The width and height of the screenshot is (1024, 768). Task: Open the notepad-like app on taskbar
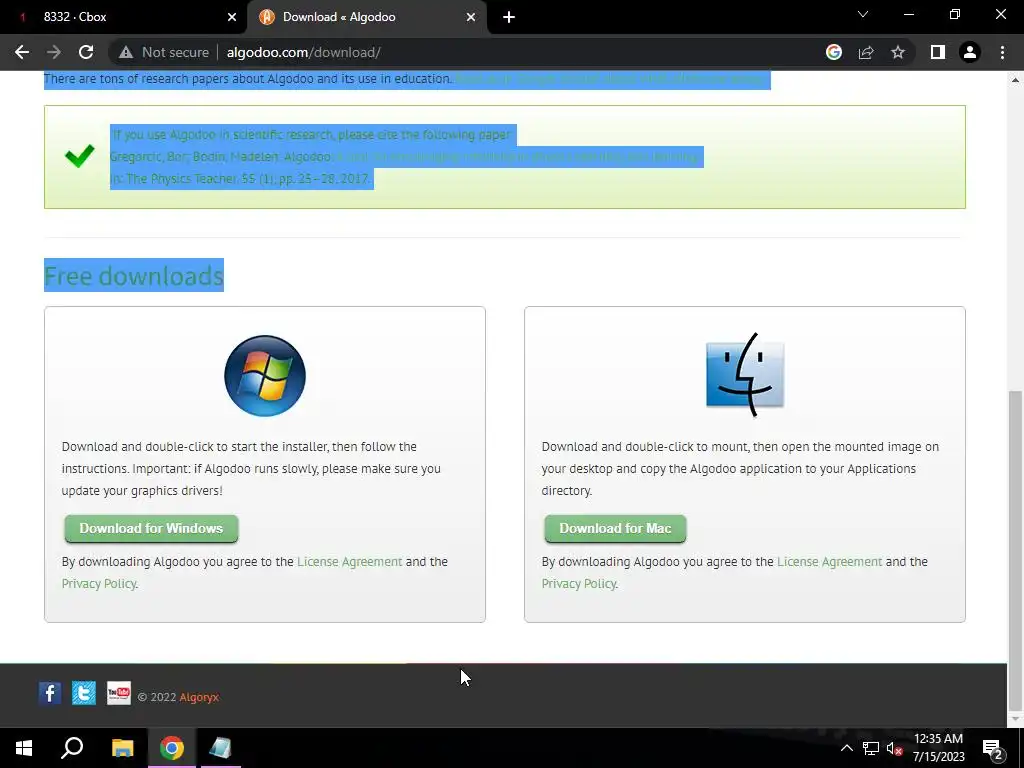click(220, 748)
